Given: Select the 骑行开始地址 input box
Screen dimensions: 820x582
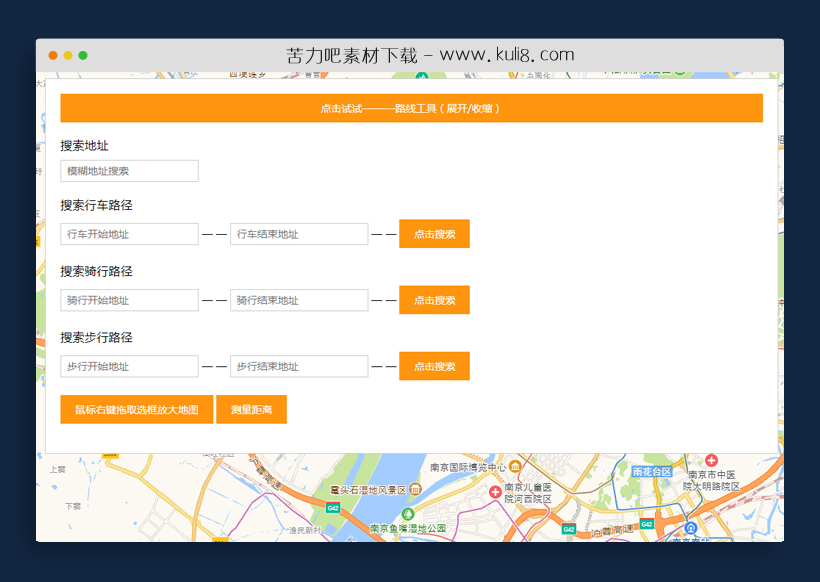Looking at the screenshot, I should pyautogui.click(x=128, y=299).
